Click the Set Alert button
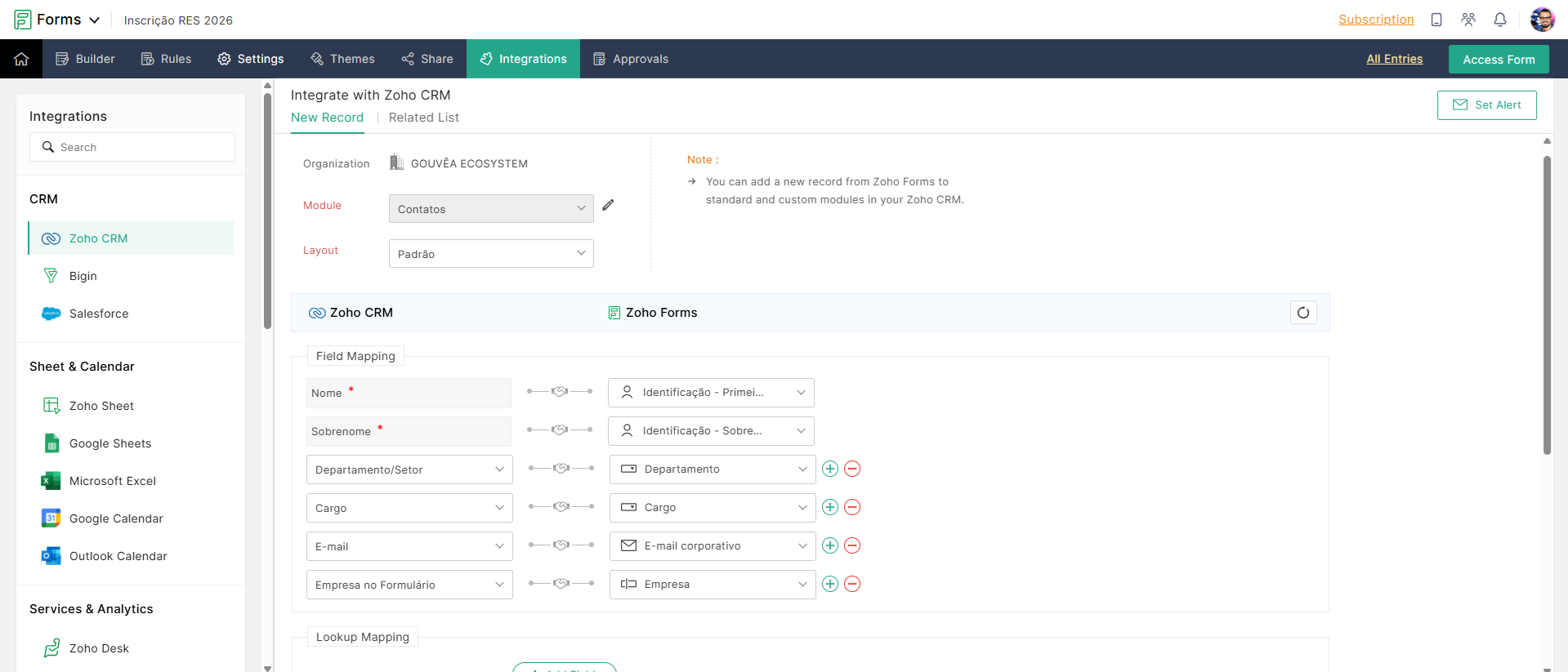Image resolution: width=1568 pixels, height=672 pixels. (x=1486, y=105)
